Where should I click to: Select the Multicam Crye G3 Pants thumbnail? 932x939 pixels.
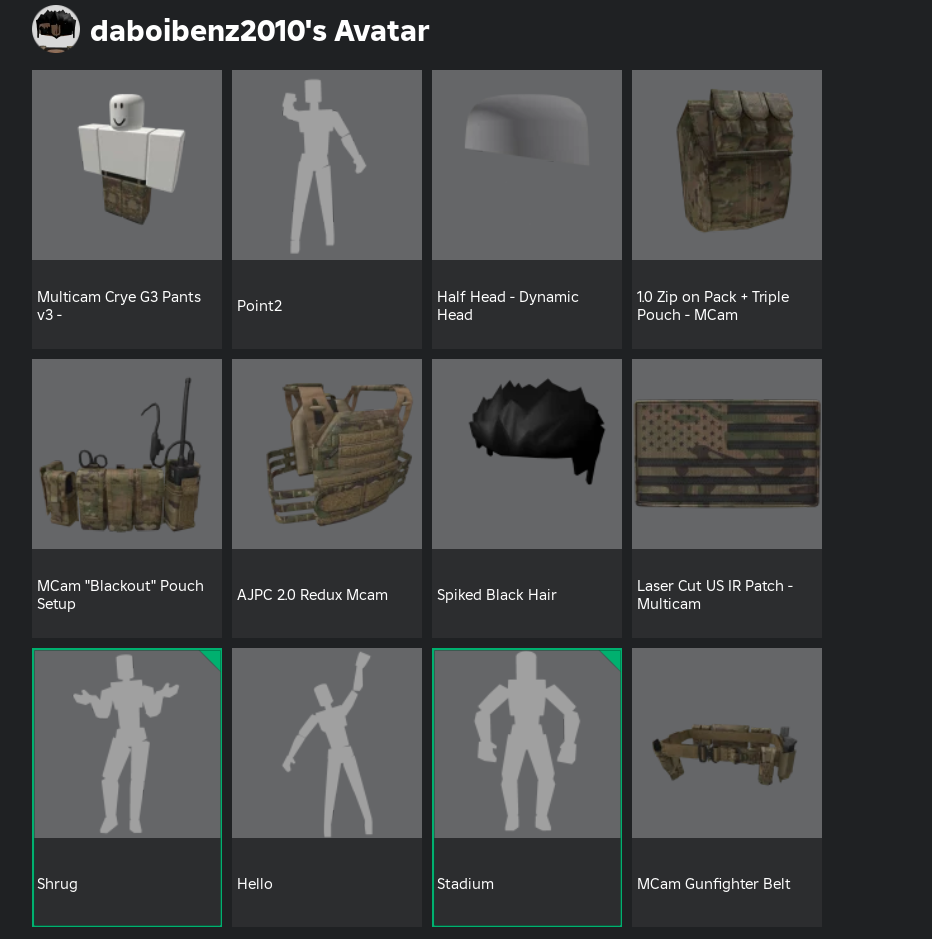point(127,165)
